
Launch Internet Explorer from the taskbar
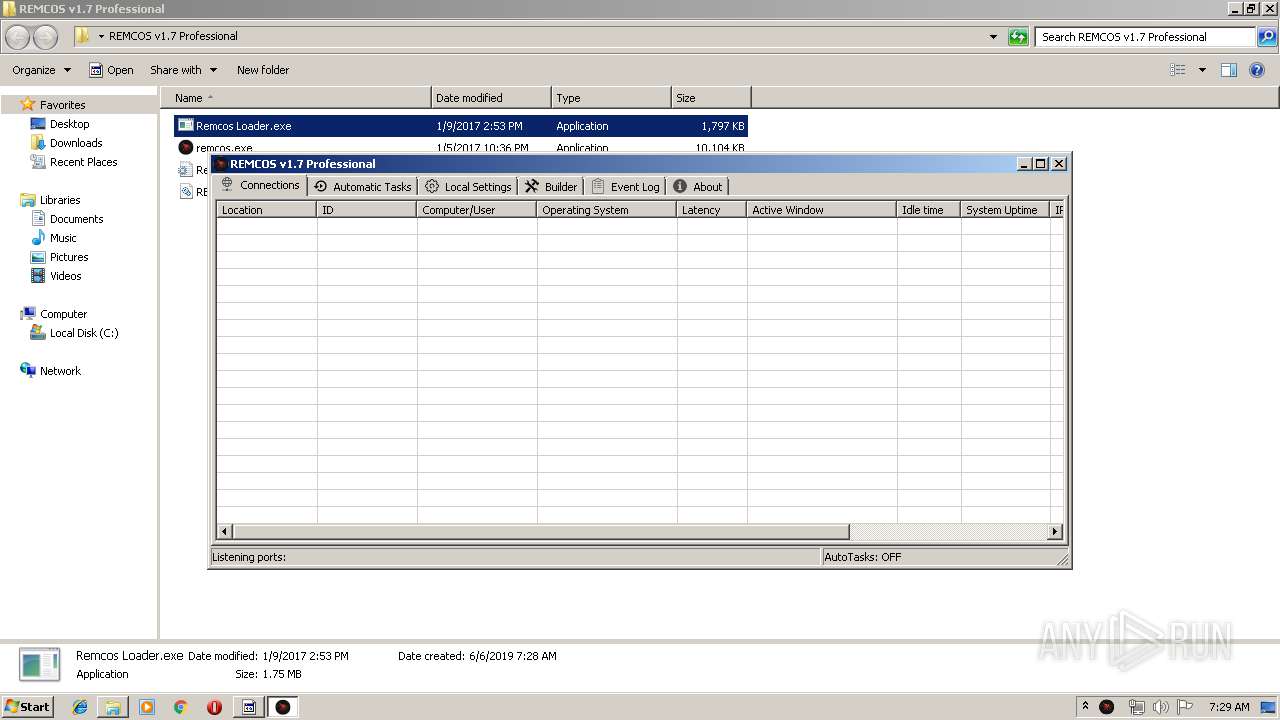pos(80,707)
